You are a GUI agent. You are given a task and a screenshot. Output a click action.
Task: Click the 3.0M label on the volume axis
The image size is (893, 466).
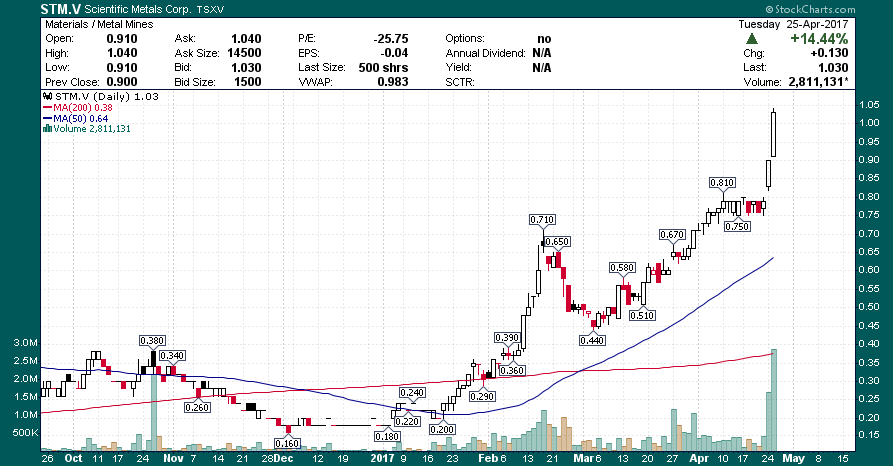pos(26,343)
